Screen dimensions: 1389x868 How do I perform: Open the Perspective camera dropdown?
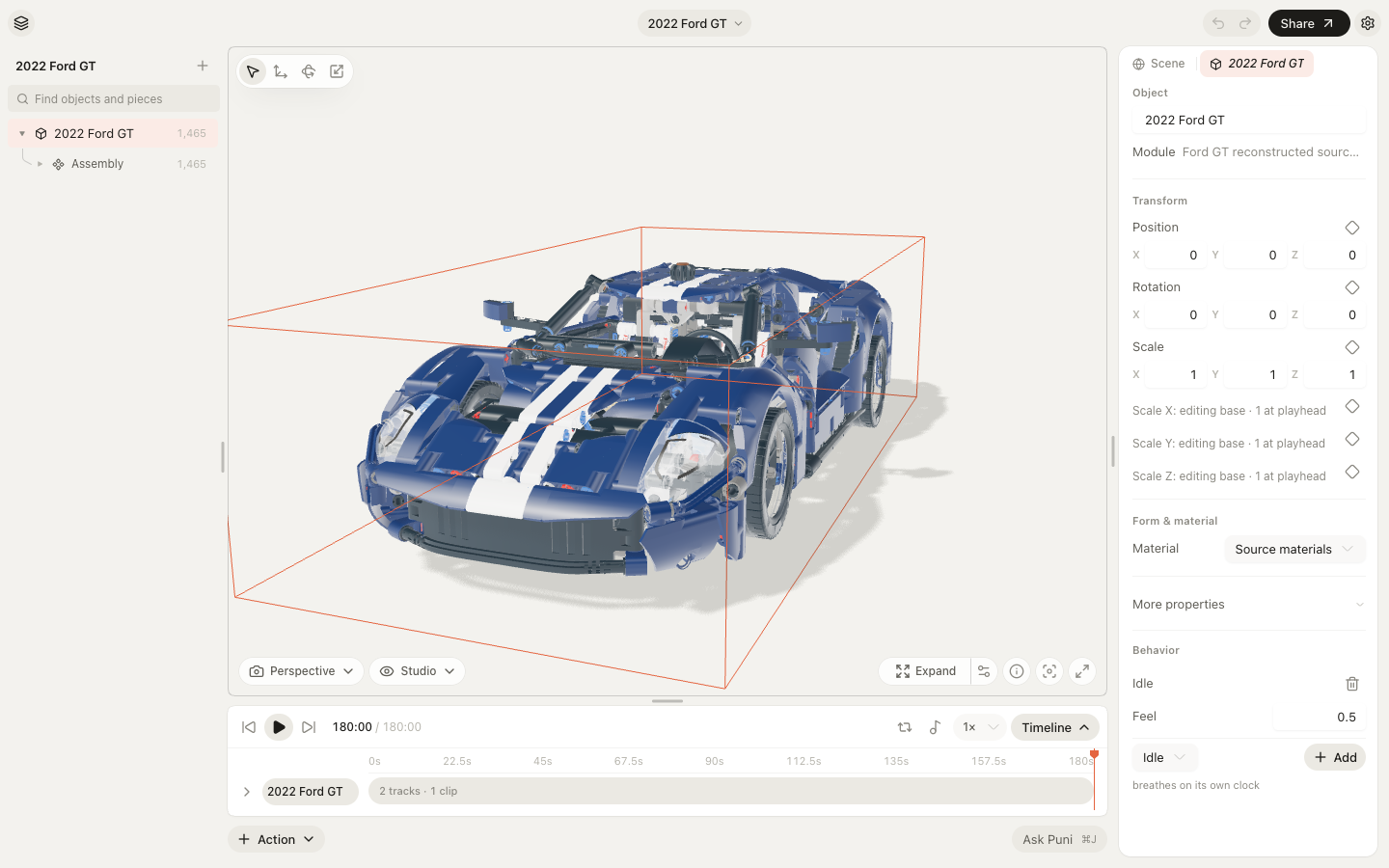tap(301, 671)
